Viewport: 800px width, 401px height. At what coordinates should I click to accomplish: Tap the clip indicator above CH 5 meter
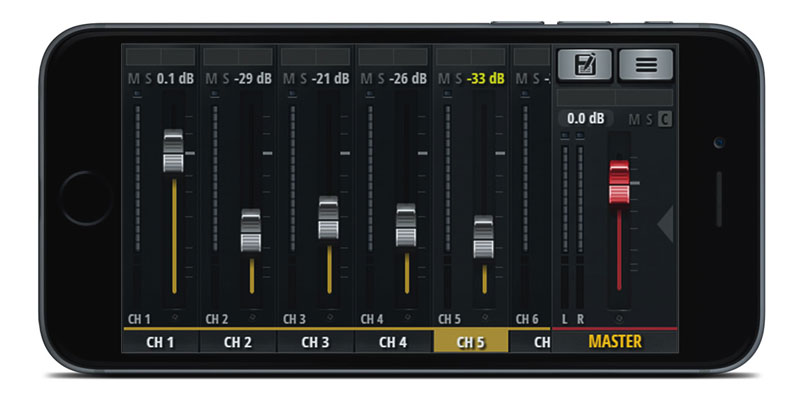[448, 94]
